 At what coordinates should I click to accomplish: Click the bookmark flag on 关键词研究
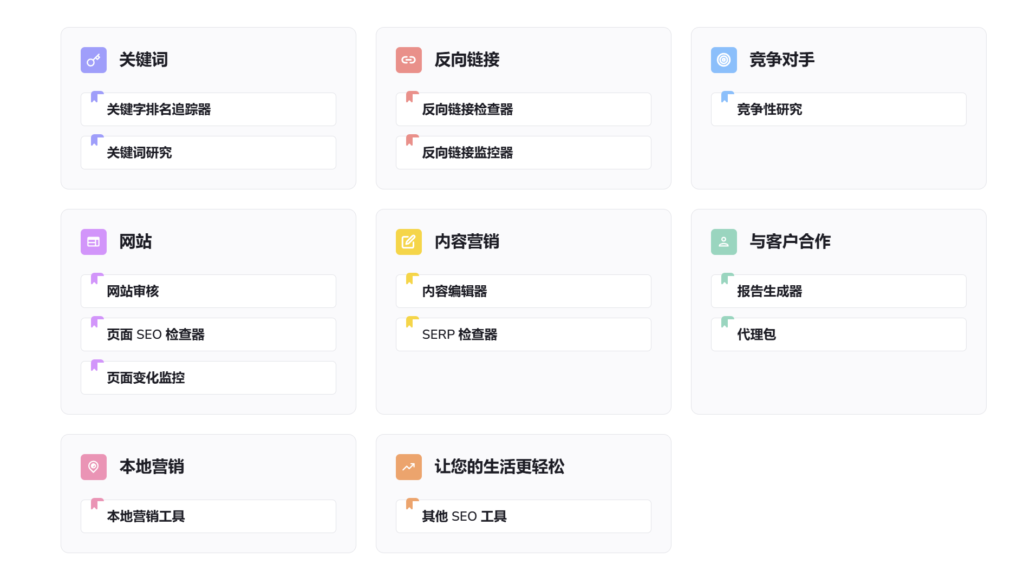(97, 140)
